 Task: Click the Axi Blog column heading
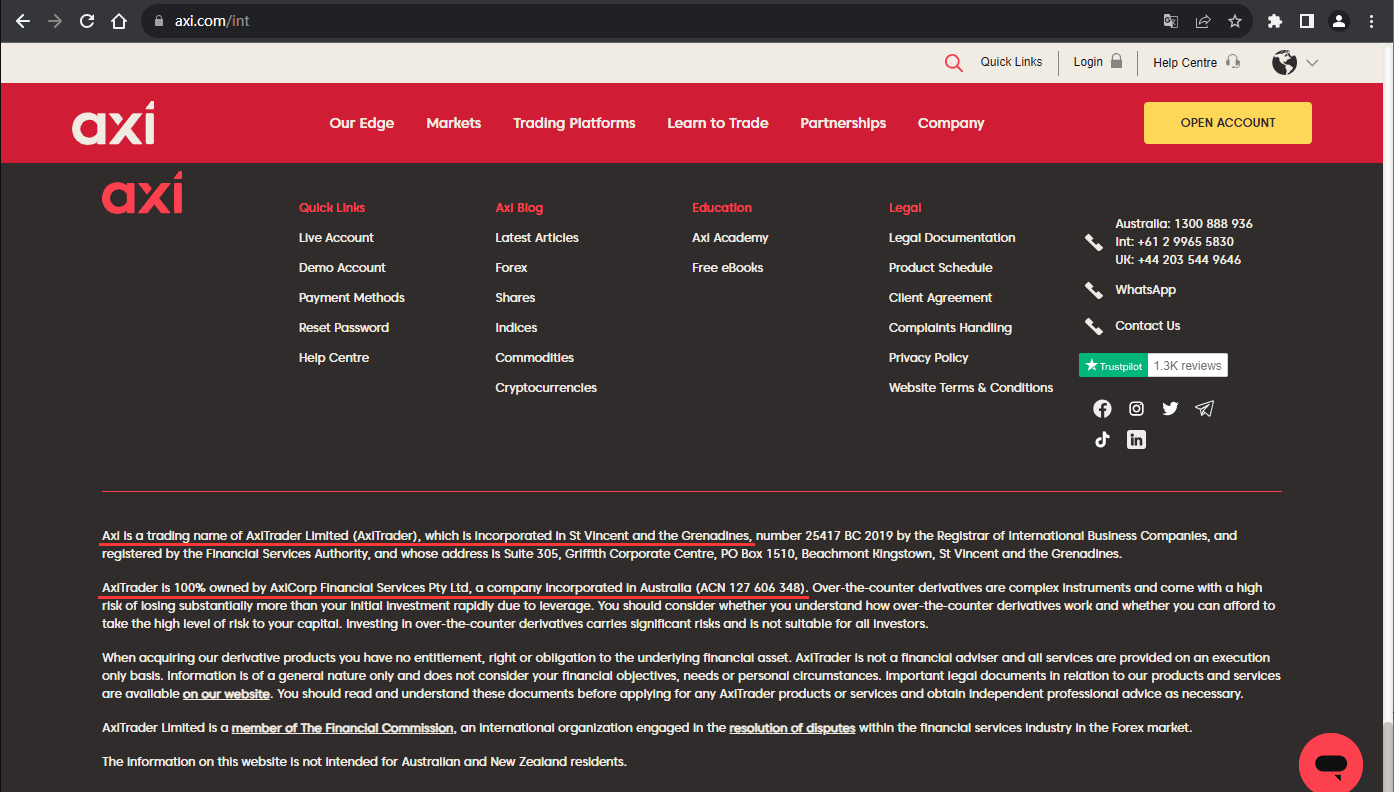pyautogui.click(x=519, y=208)
